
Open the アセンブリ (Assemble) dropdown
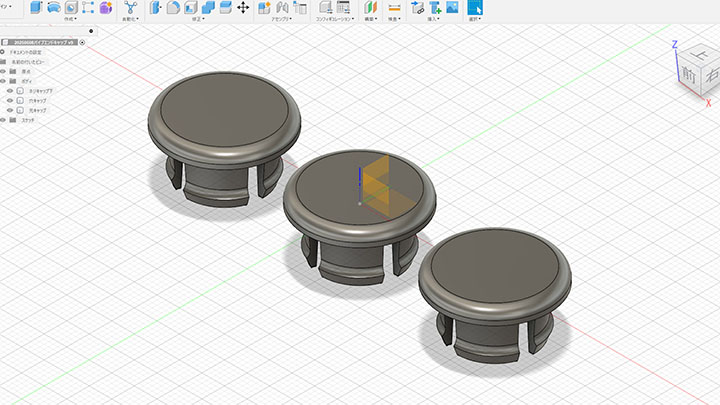click(282, 19)
